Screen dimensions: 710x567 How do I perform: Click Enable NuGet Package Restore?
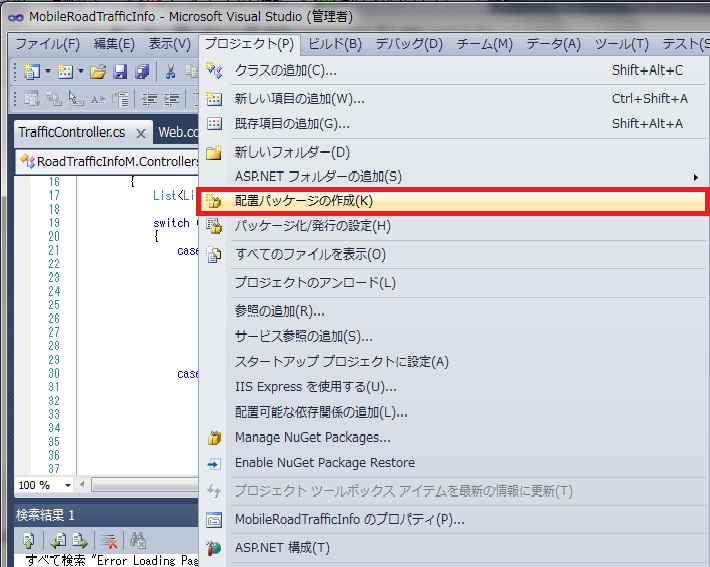(x=453, y=463)
